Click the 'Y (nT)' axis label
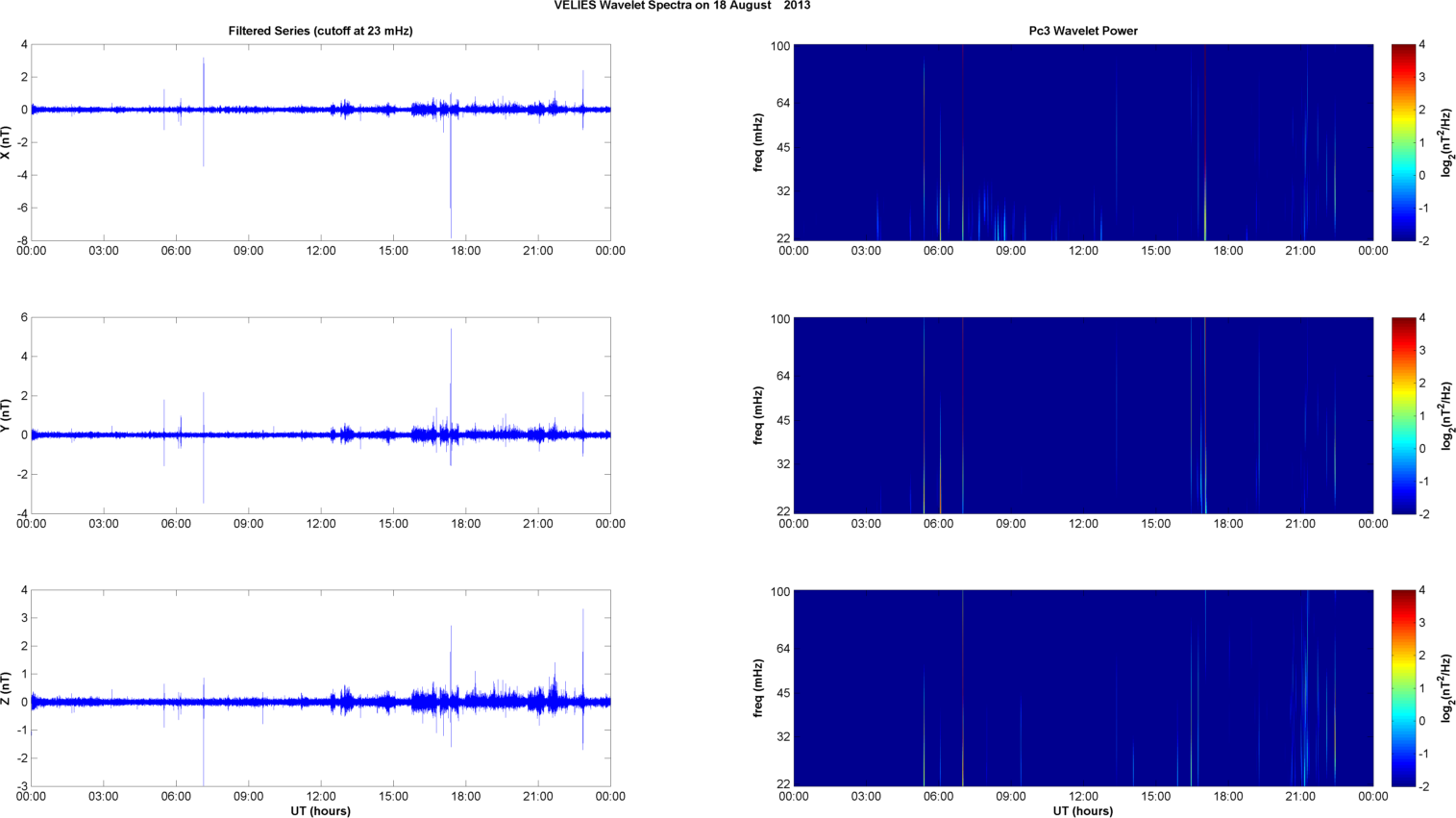1456x818 pixels. coord(6,415)
